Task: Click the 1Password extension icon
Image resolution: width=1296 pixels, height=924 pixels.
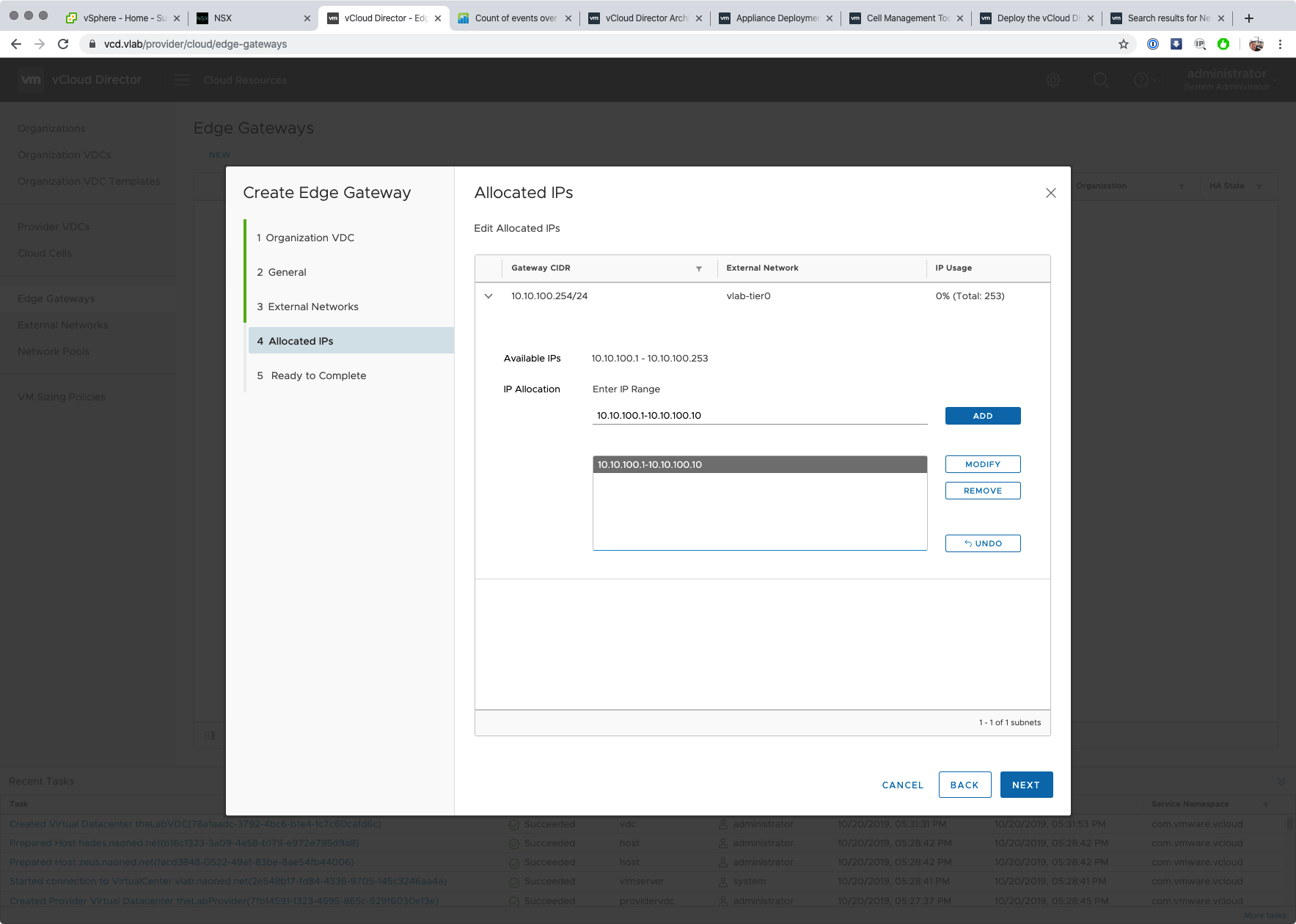Action: coord(1153,44)
